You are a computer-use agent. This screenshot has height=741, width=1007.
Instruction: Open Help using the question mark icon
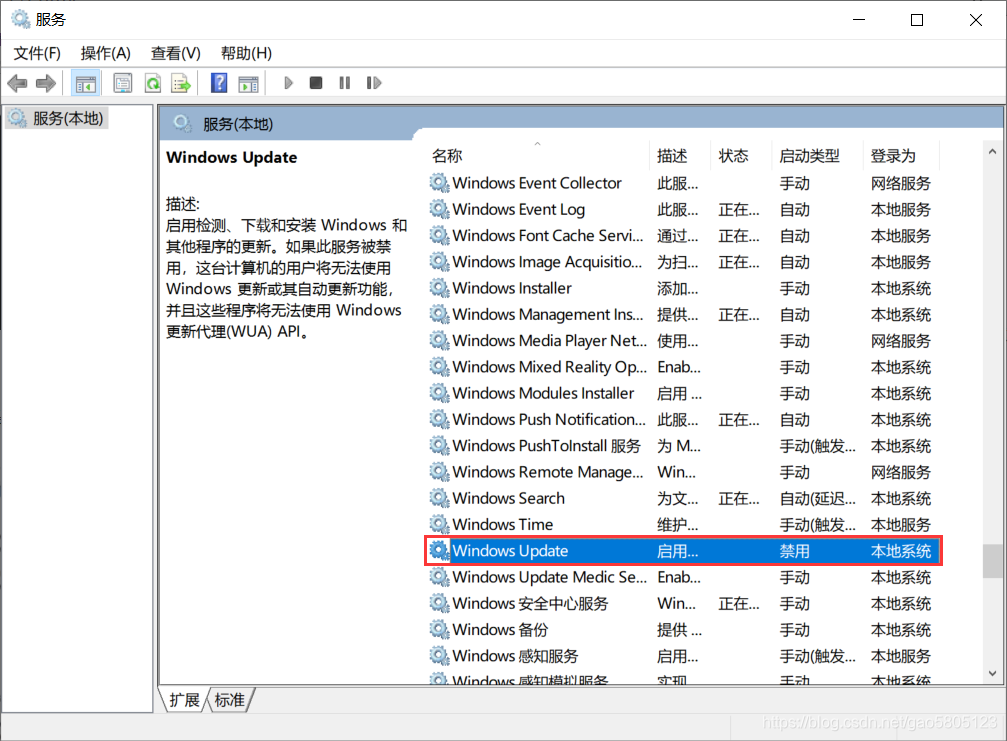pos(218,83)
